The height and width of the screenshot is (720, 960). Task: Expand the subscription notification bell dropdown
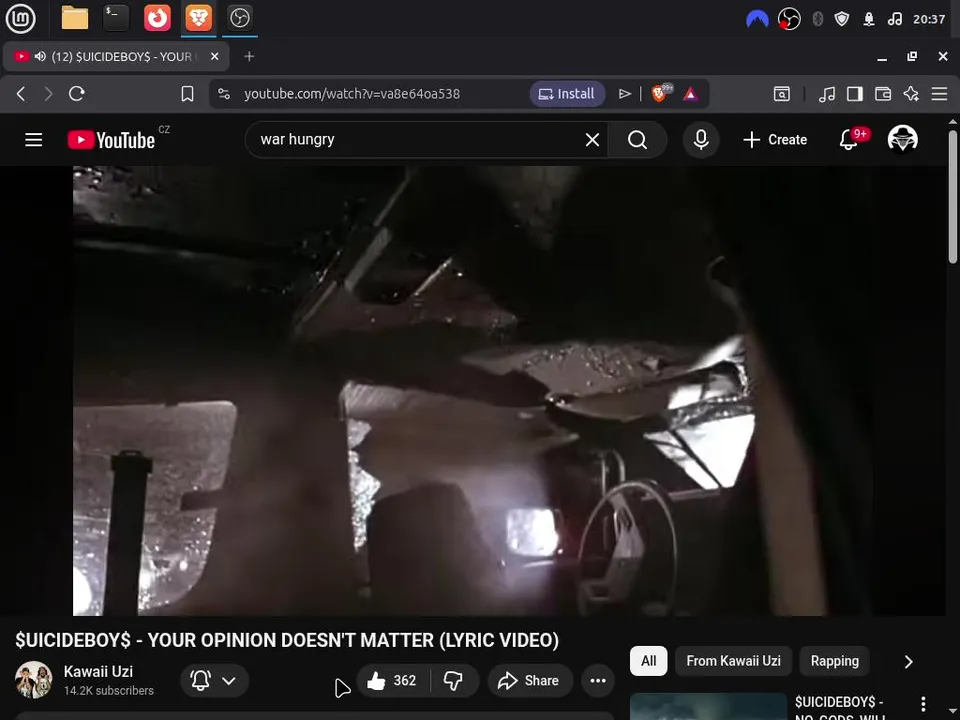[x=214, y=680]
